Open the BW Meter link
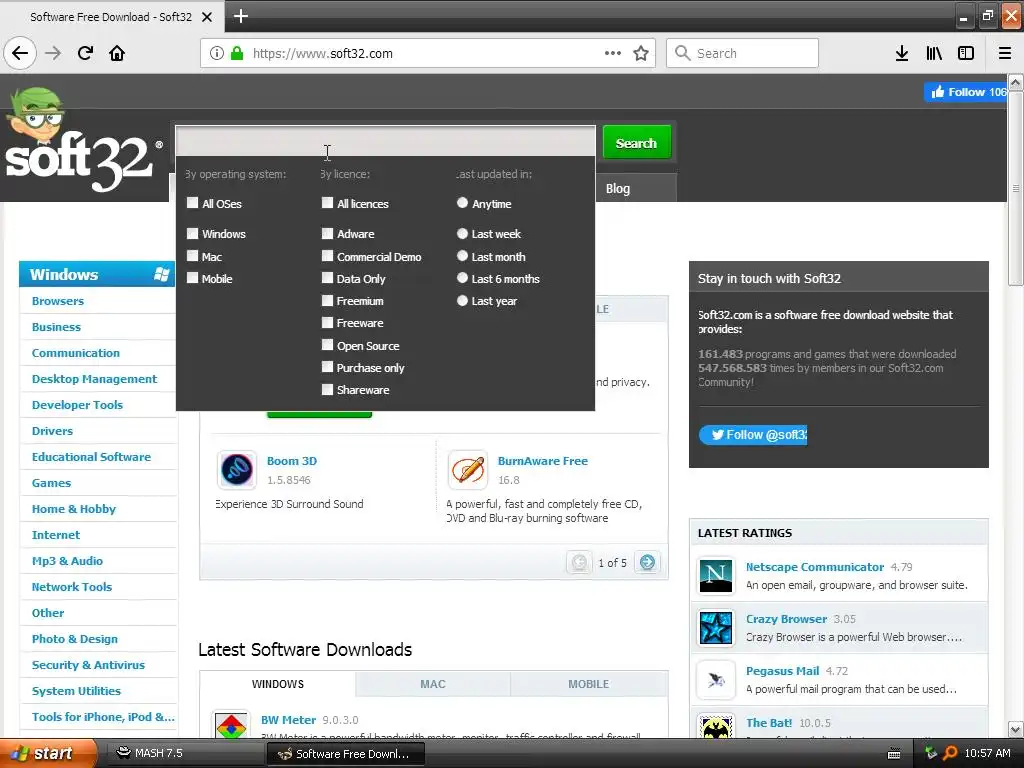This screenshot has height=768, width=1024. pyautogui.click(x=289, y=720)
